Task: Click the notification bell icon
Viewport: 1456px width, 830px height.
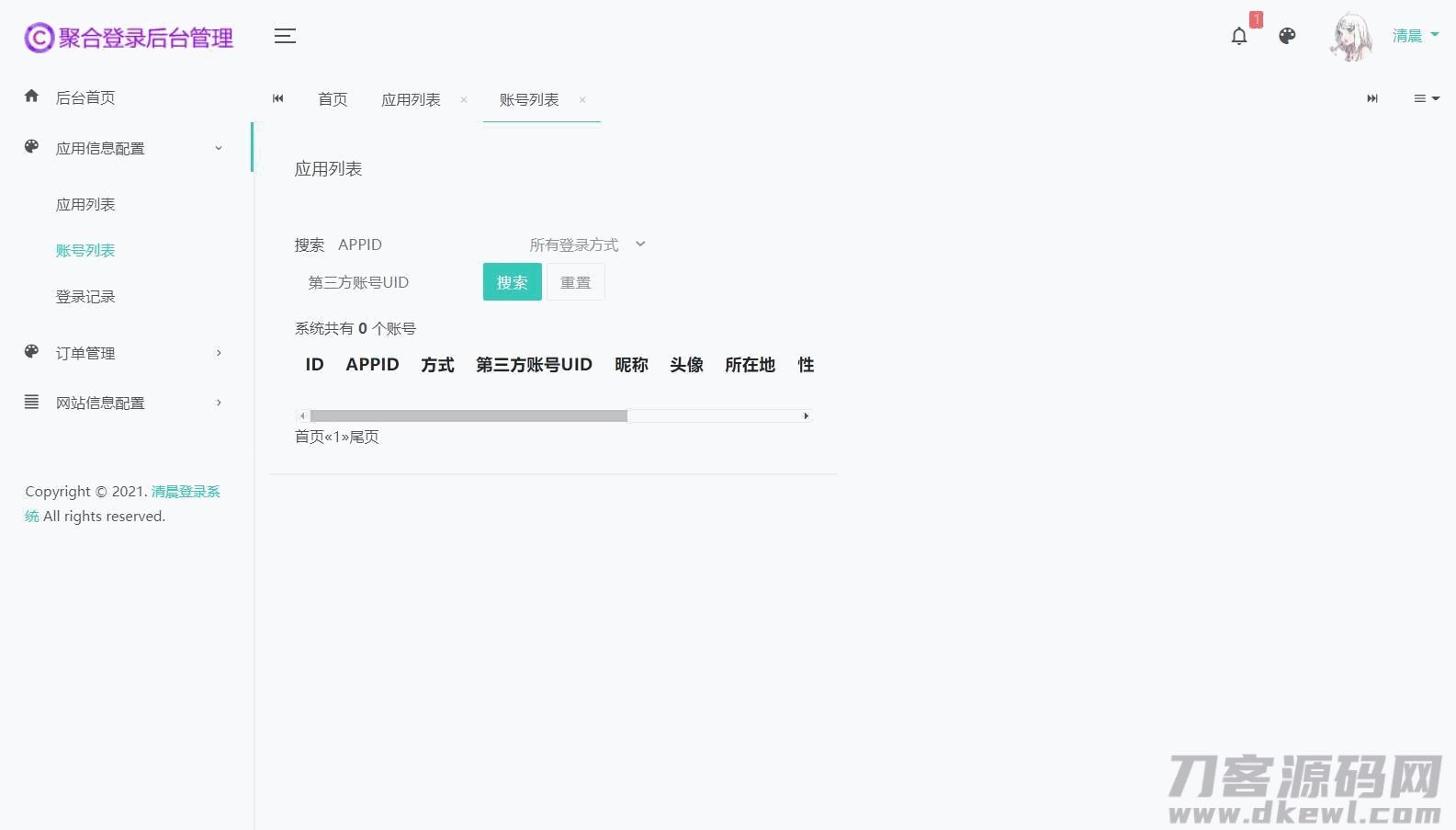Action: (x=1238, y=36)
